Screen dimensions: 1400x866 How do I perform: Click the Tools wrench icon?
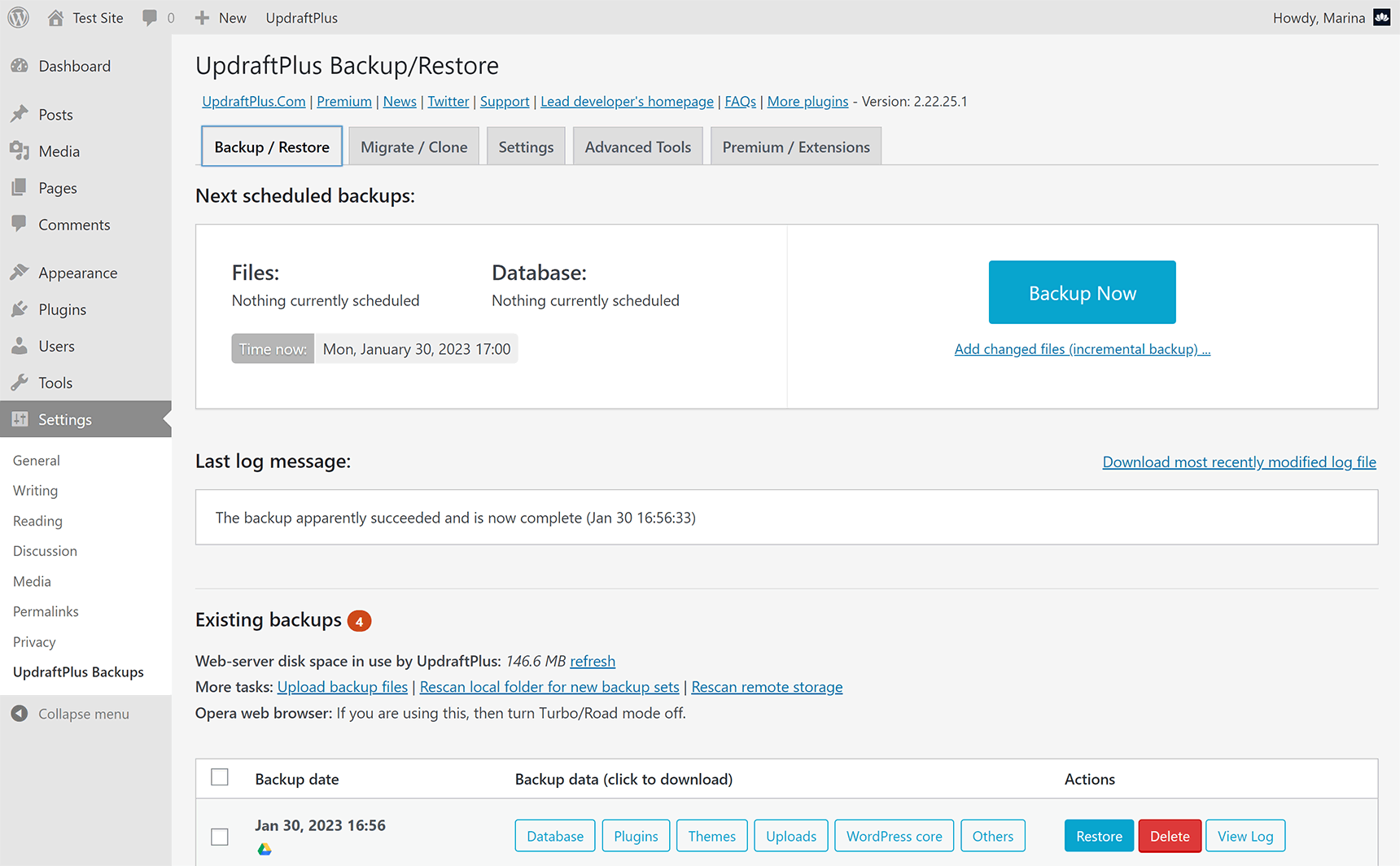point(20,382)
